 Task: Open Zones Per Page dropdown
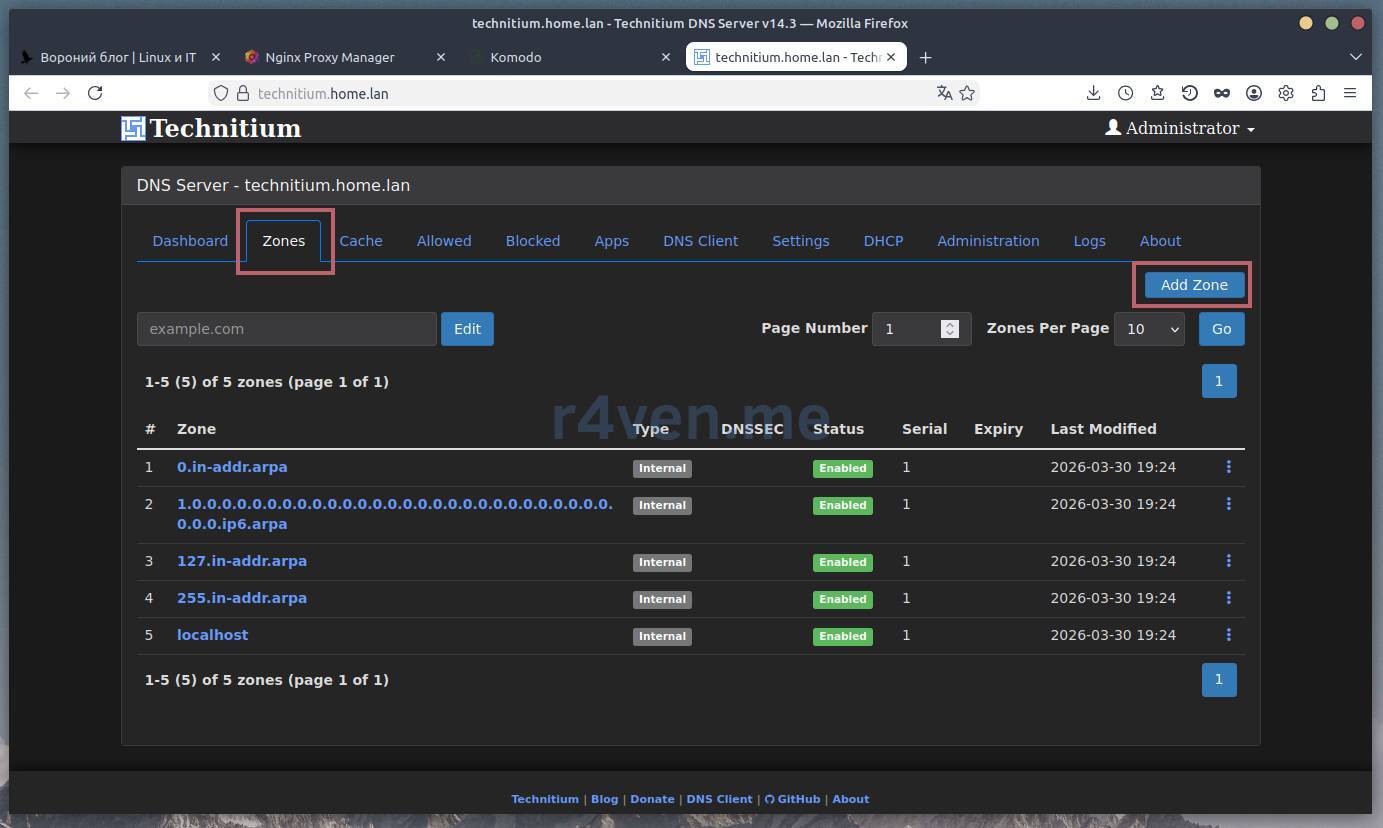pos(1149,329)
